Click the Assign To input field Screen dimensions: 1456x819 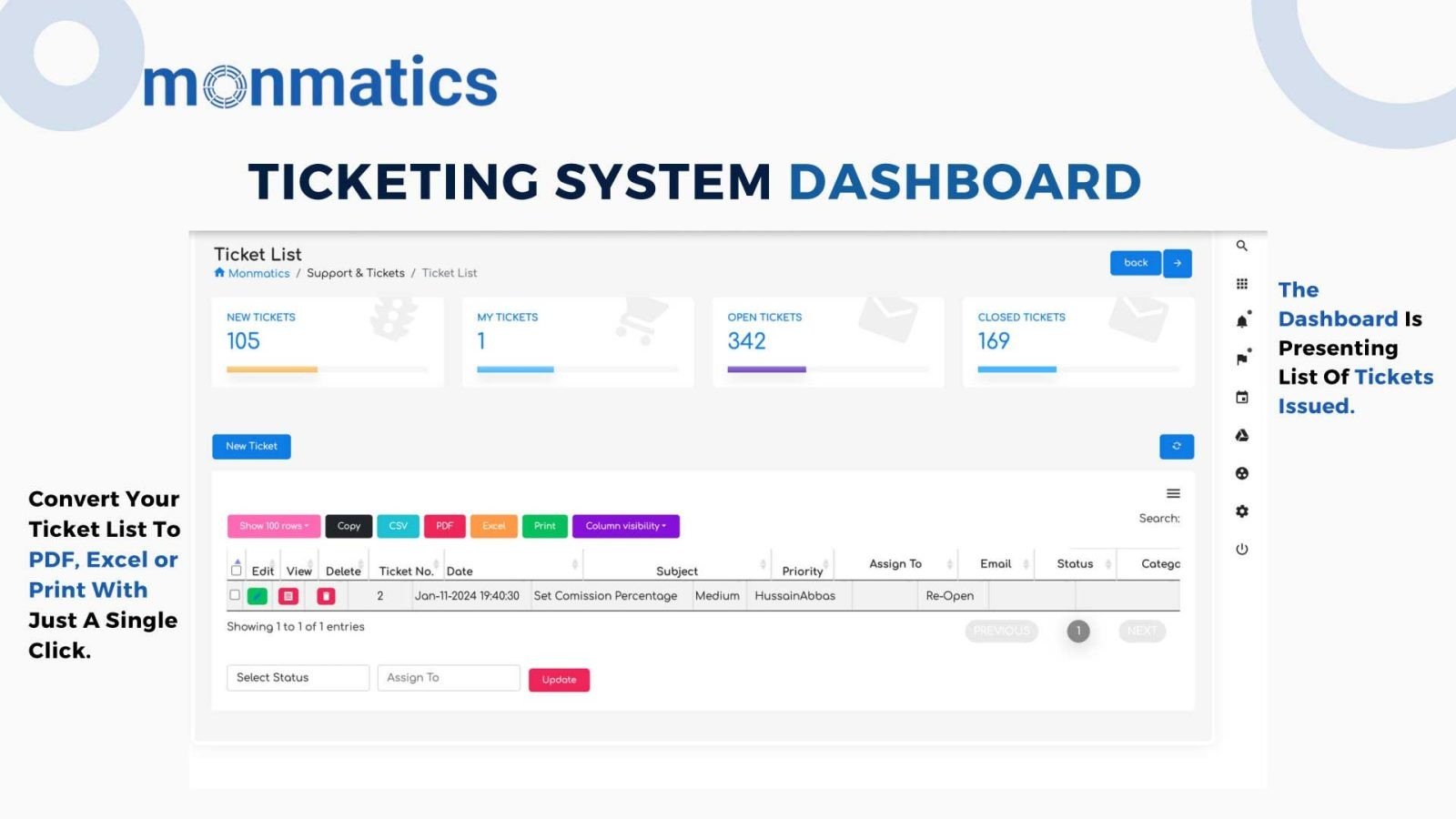point(448,678)
